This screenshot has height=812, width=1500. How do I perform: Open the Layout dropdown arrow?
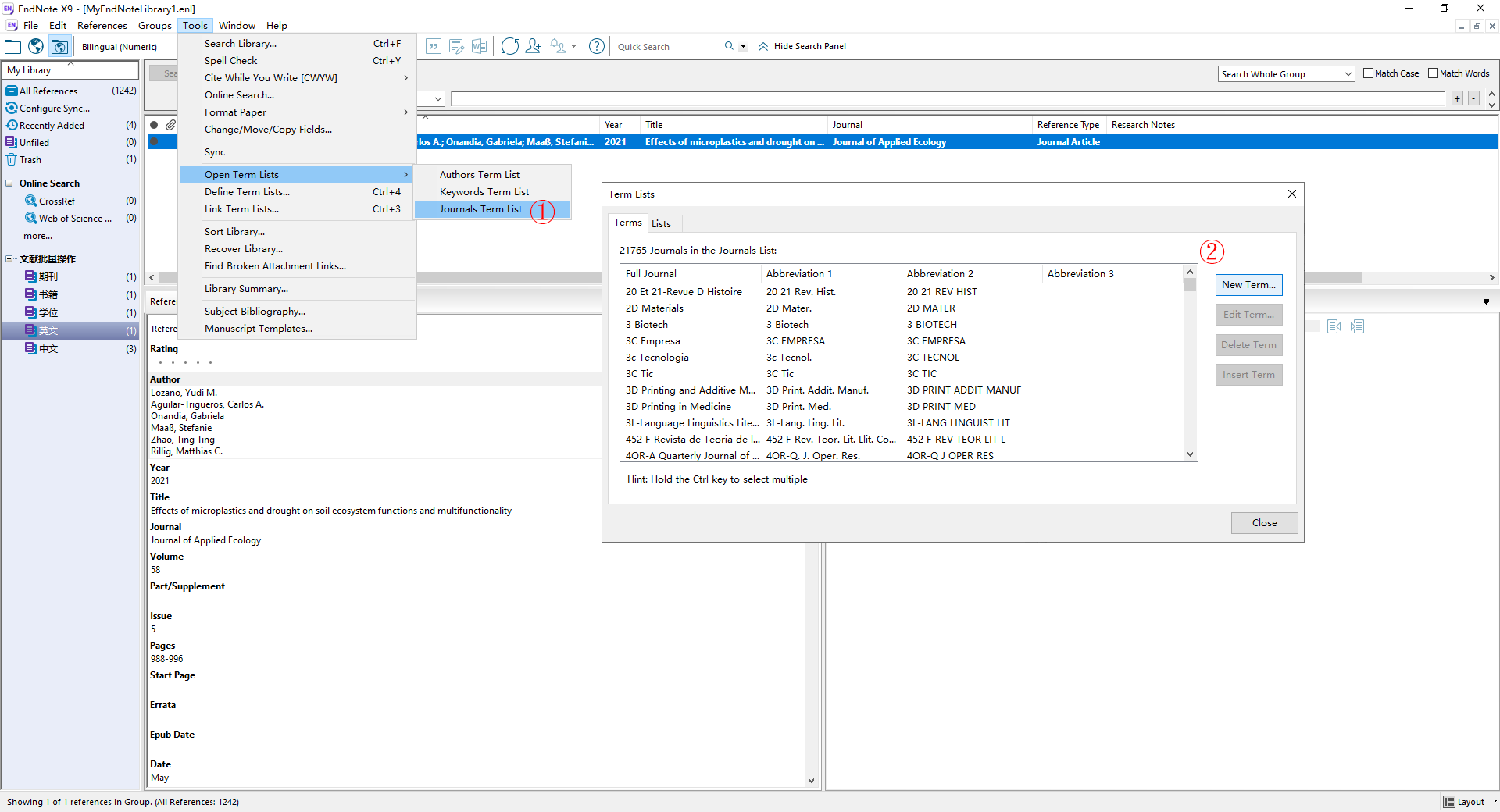(x=1495, y=801)
